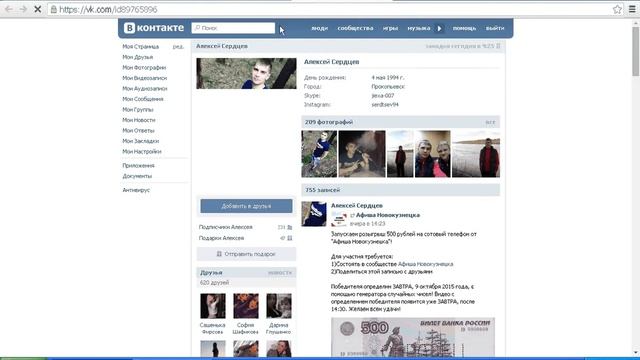
Task: Click the новости link in Друзья block
Action: pyautogui.click(x=280, y=273)
